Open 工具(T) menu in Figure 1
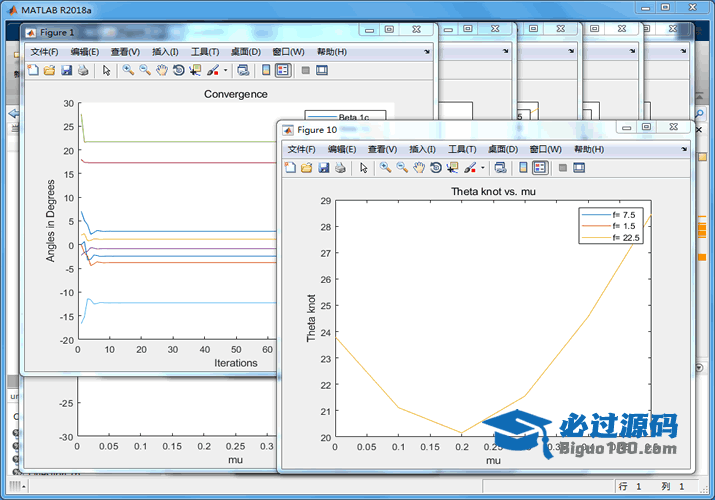 [205, 52]
